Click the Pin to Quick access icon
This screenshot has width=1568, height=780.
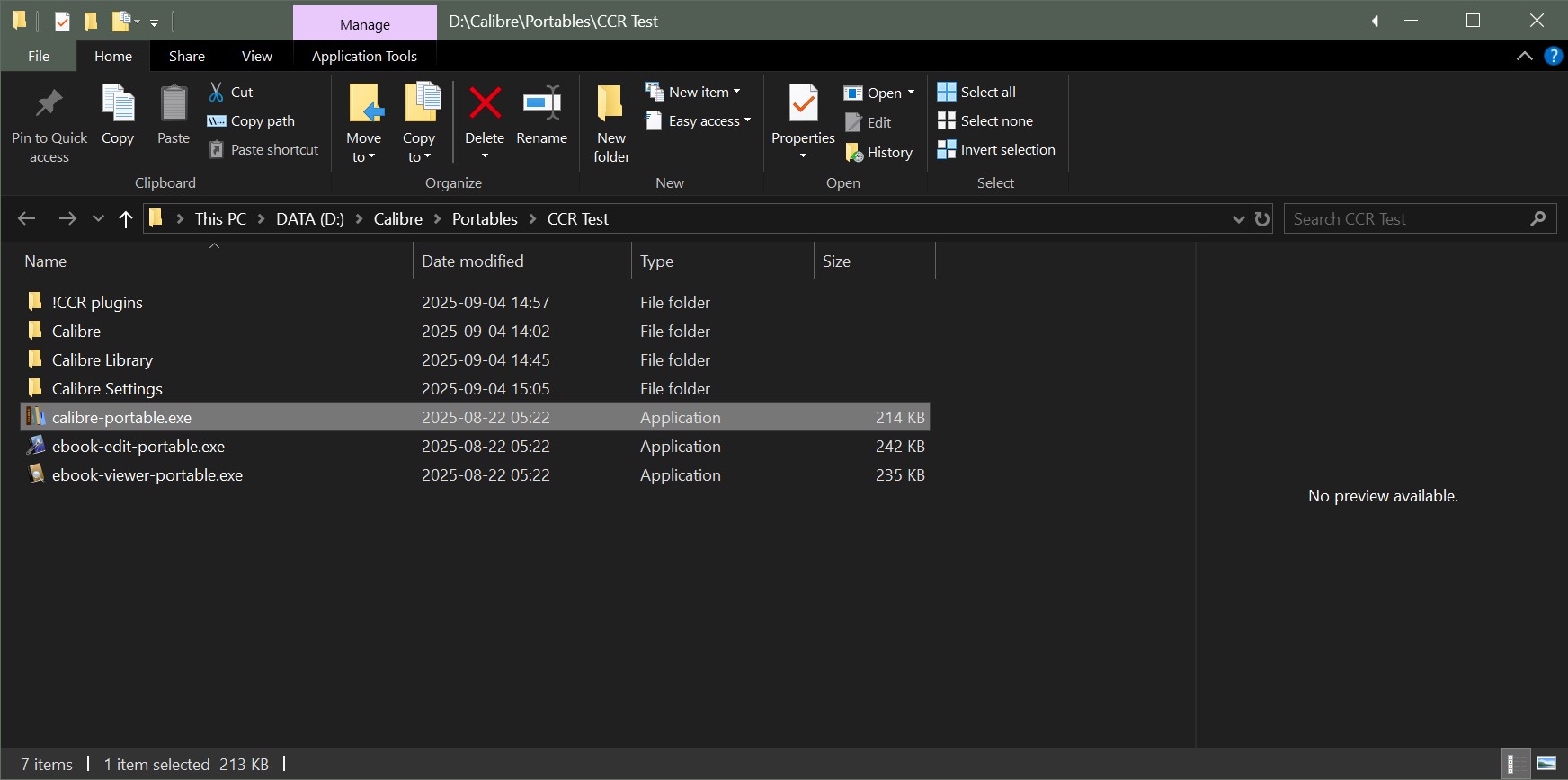(49, 104)
